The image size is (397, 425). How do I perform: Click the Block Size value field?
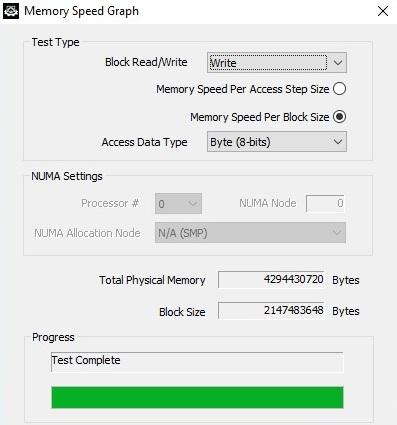pos(271,311)
